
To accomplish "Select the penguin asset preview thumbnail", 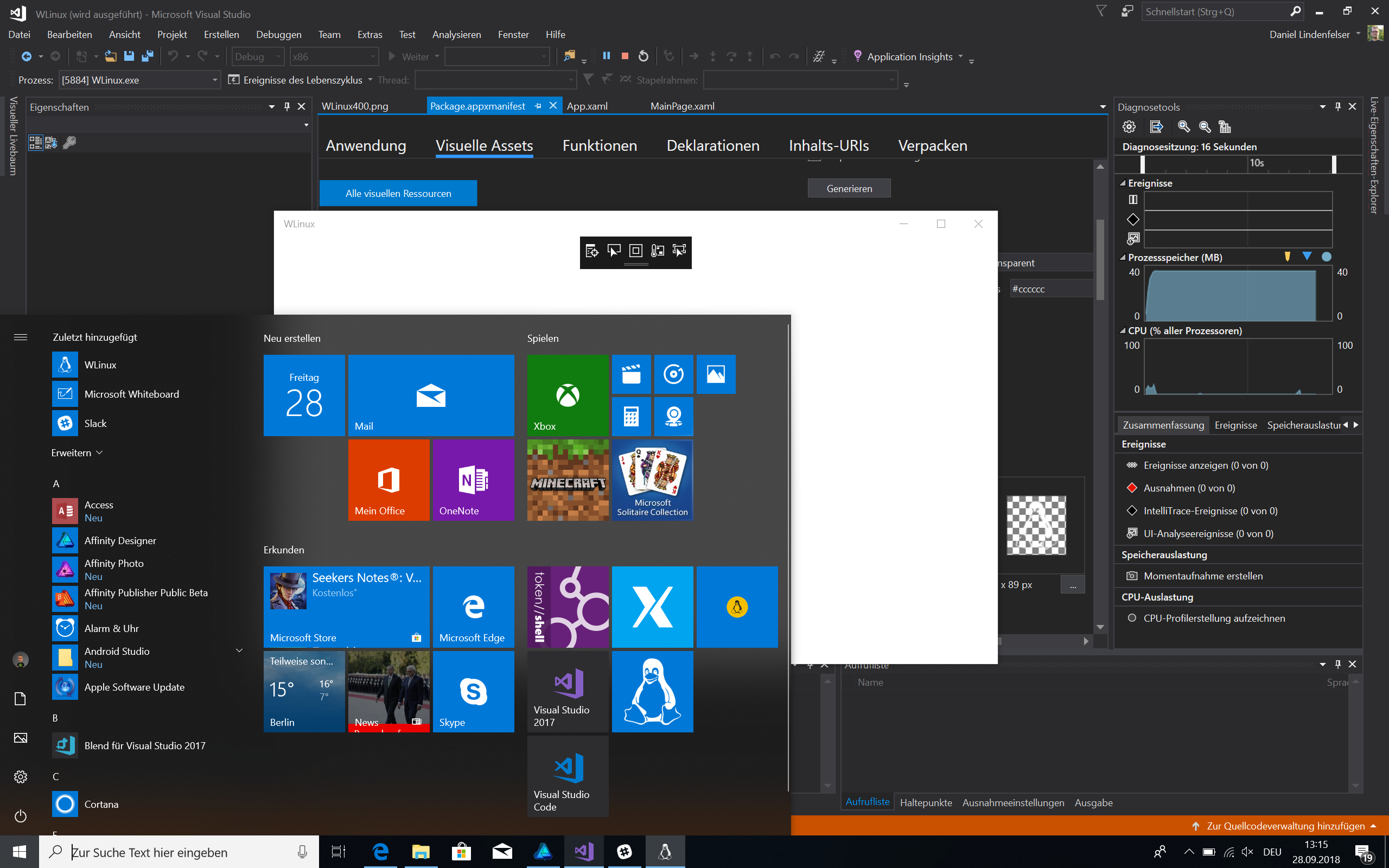I will (1036, 525).
